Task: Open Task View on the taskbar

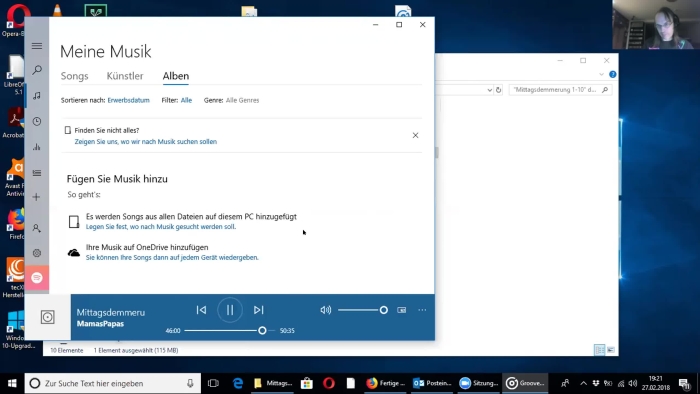Action: coord(213,383)
